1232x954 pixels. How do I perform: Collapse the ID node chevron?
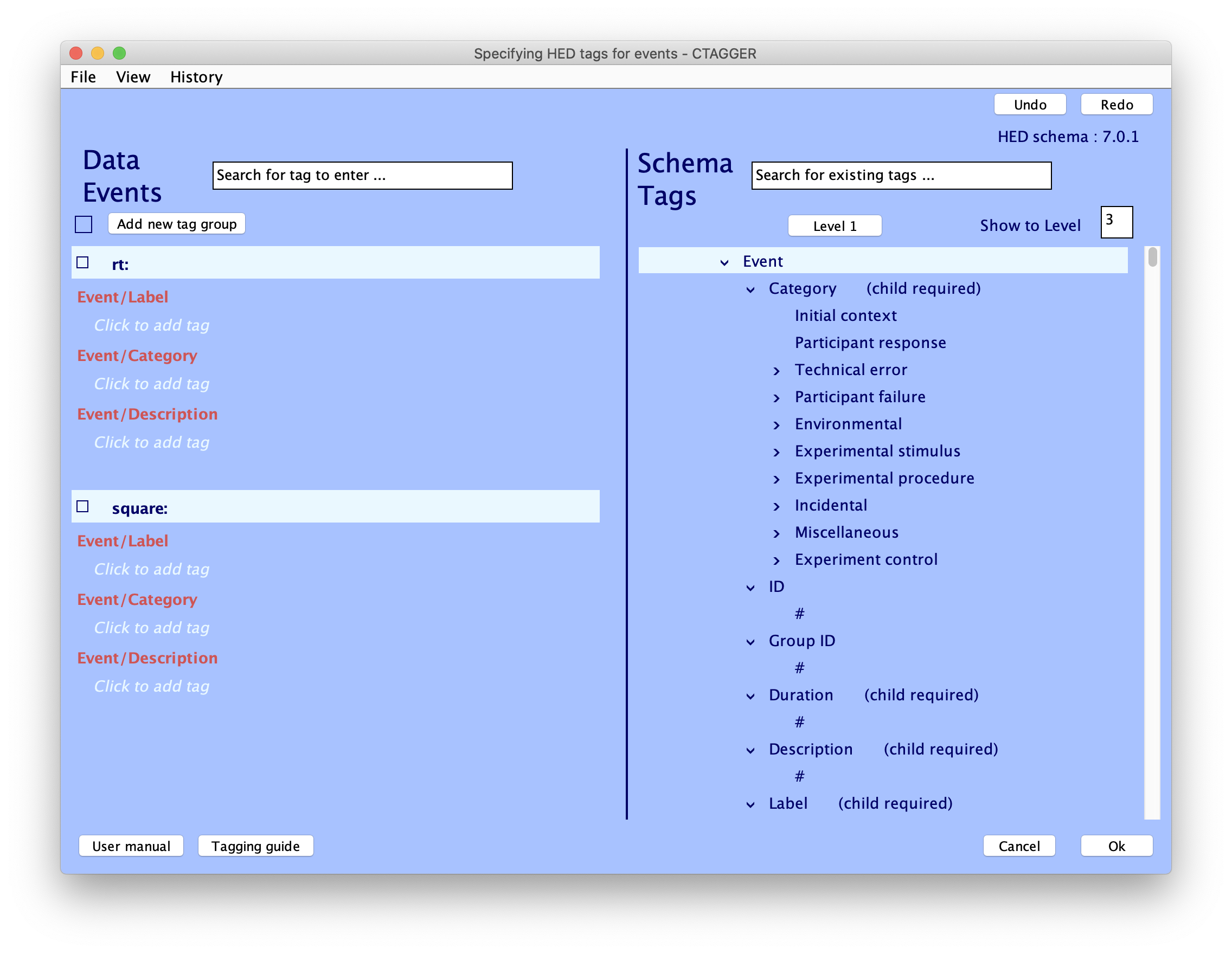750,588
